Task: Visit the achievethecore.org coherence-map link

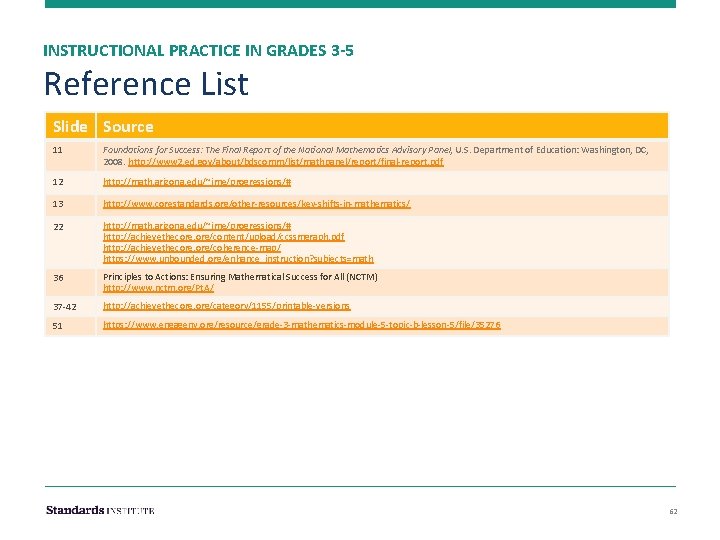Action: click(x=192, y=248)
